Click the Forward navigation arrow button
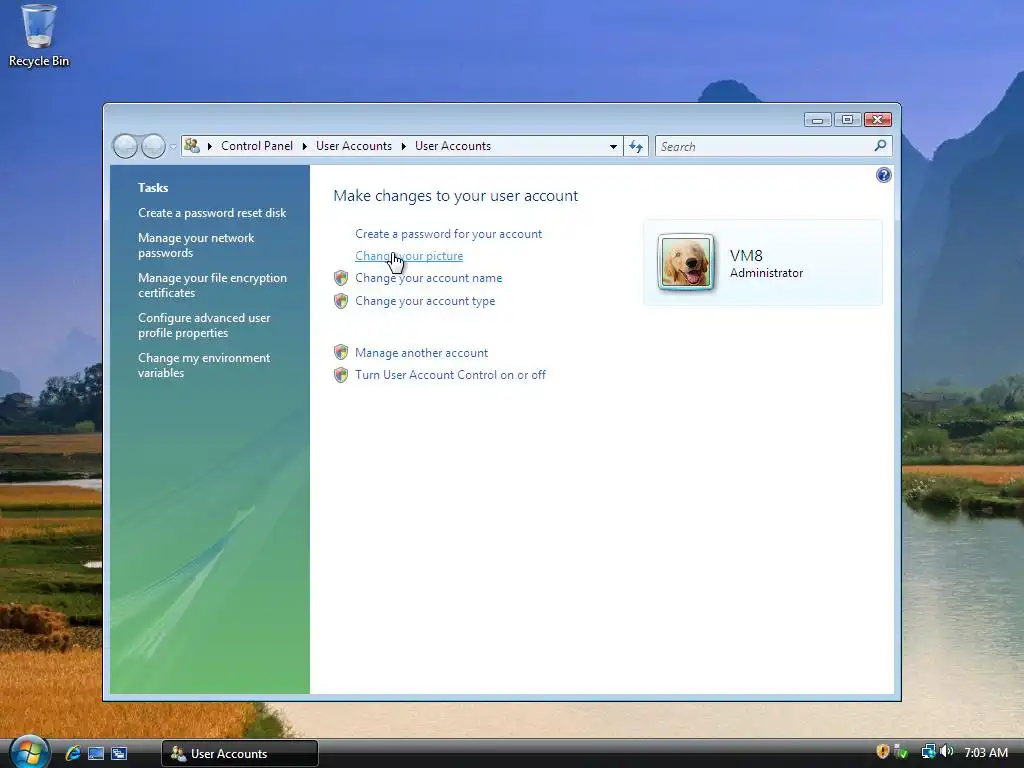1024x768 pixels. (153, 146)
